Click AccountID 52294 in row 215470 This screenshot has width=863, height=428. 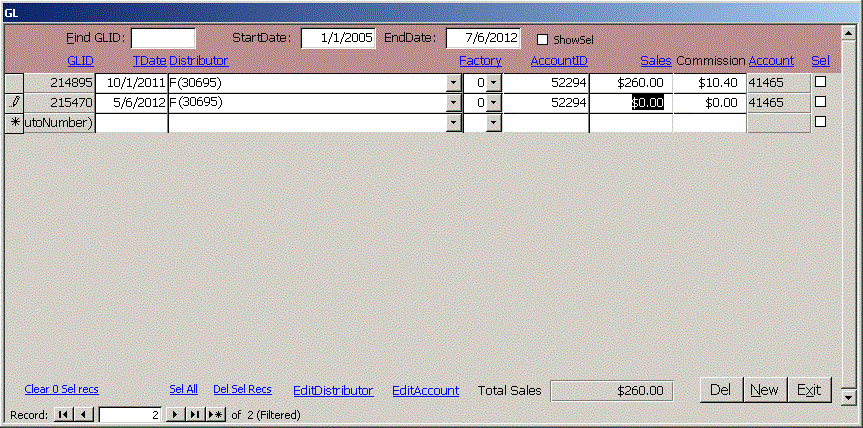pyautogui.click(x=546, y=102)
